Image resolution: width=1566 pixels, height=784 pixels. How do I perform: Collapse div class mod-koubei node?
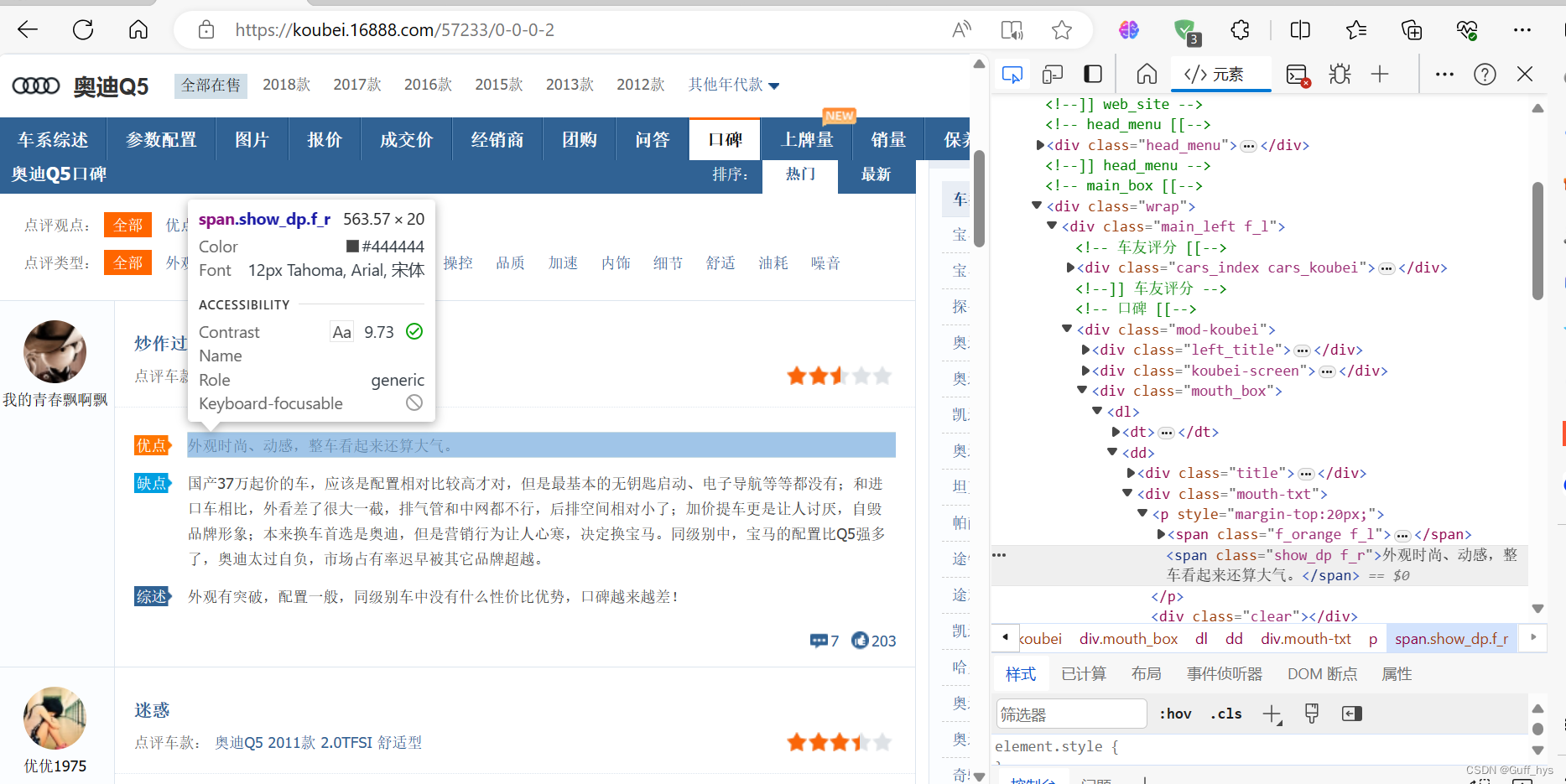pyautogui.click(x=1067, y=330)
